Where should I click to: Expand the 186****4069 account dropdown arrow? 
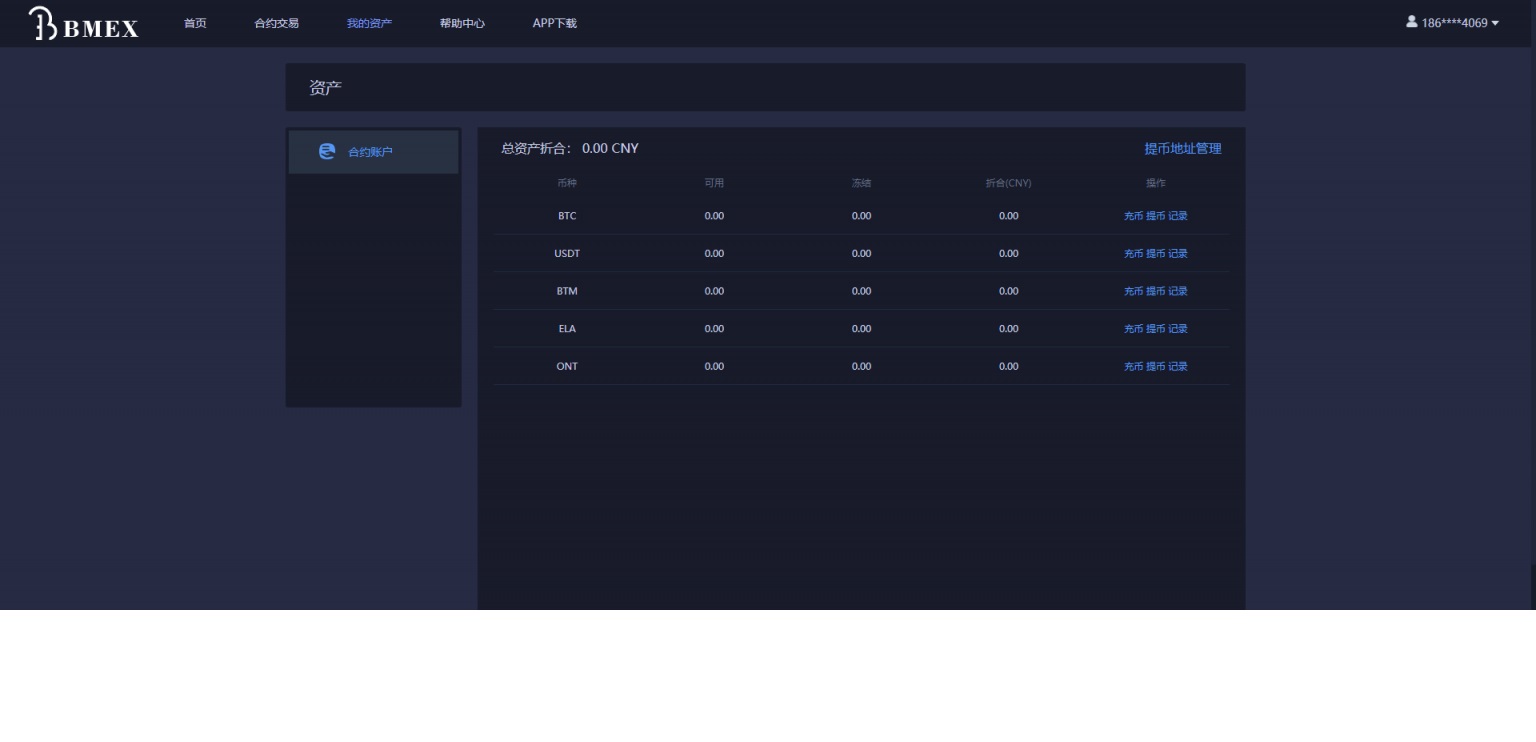click(x=1495, y=24)
